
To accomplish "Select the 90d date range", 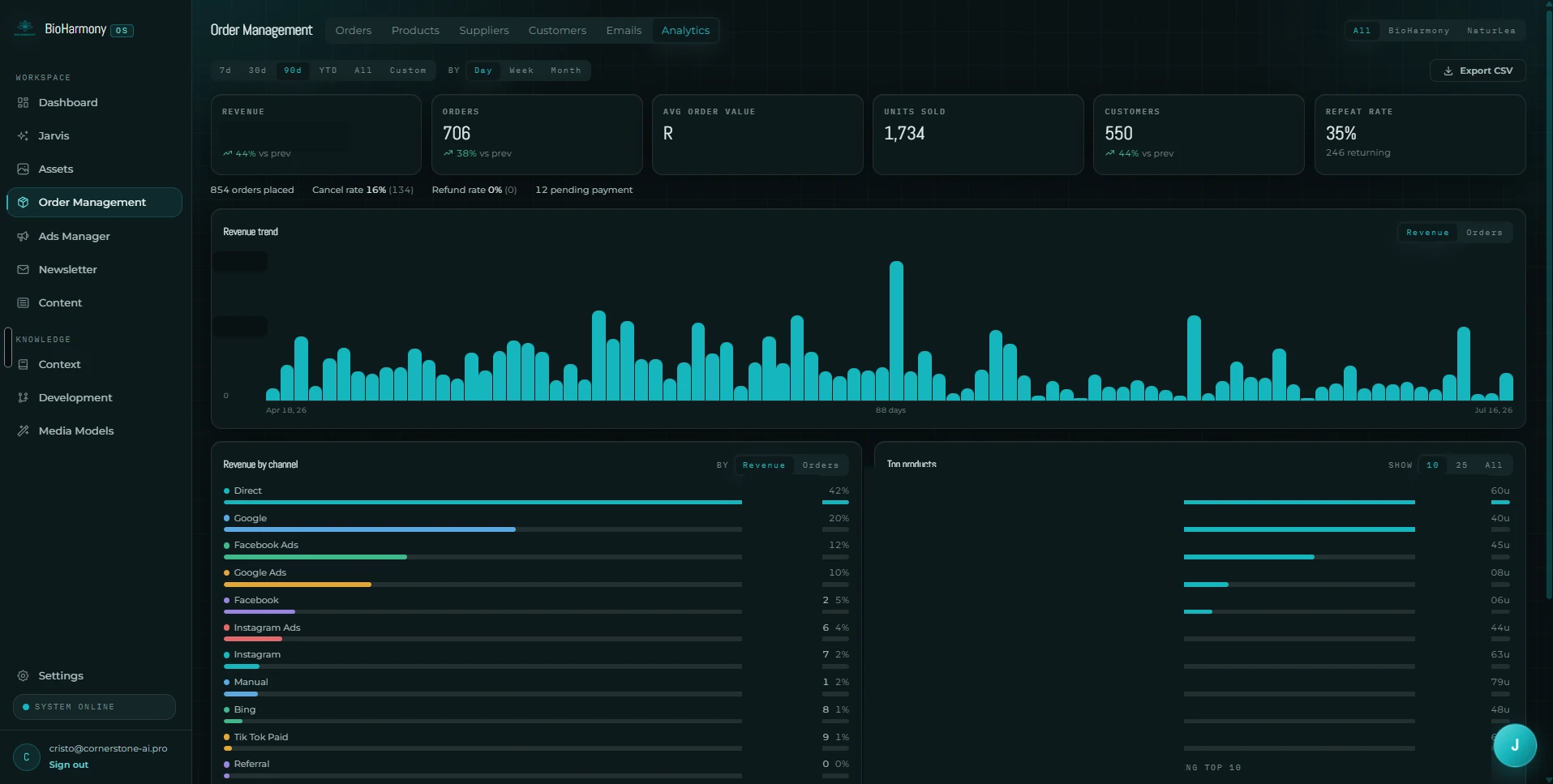I will pos(293,71).
